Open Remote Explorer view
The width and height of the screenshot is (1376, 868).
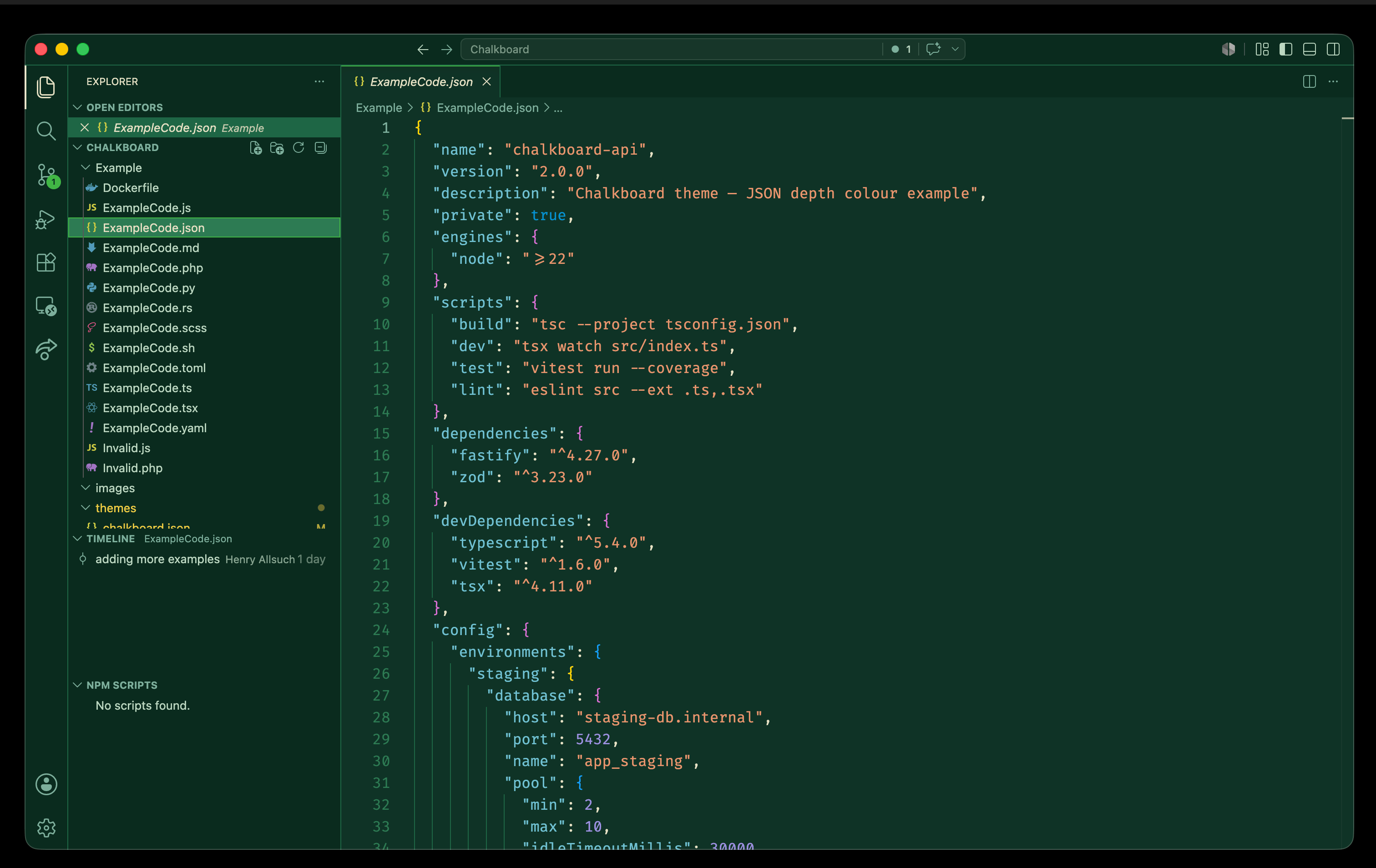[x=46, y=306]
